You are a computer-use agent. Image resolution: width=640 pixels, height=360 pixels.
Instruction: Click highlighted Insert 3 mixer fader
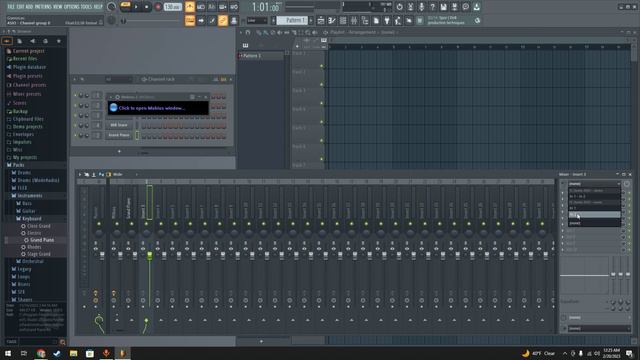point(149,256)
